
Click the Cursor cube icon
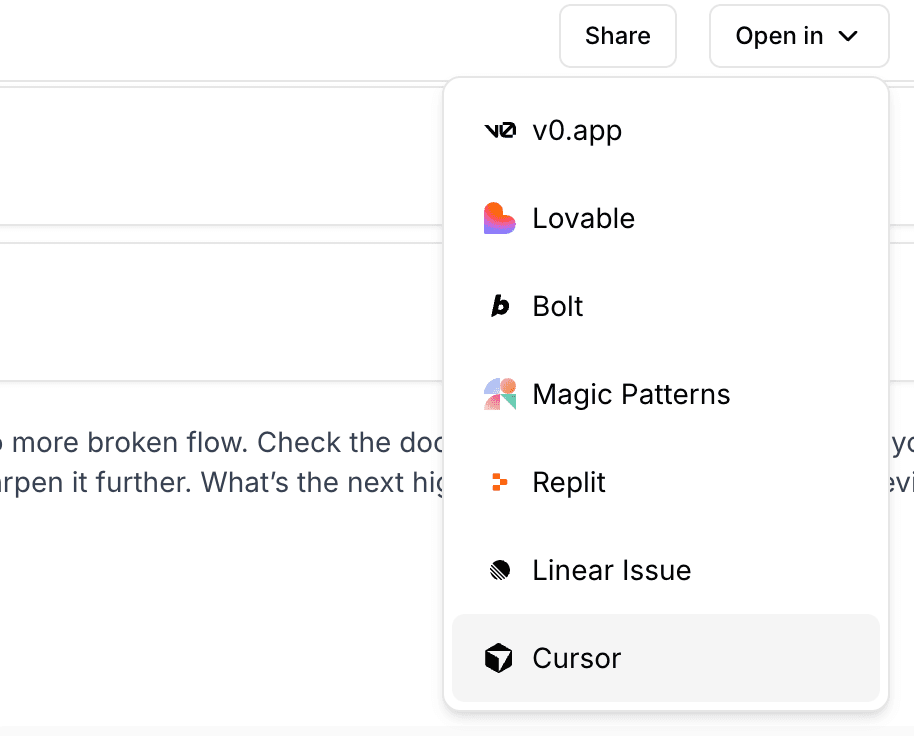pyautogui.click(x=500, y=658)
